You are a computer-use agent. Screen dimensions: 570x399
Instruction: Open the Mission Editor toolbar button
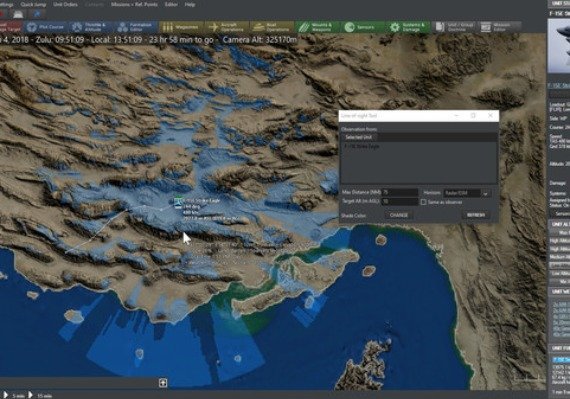(499, 27)
